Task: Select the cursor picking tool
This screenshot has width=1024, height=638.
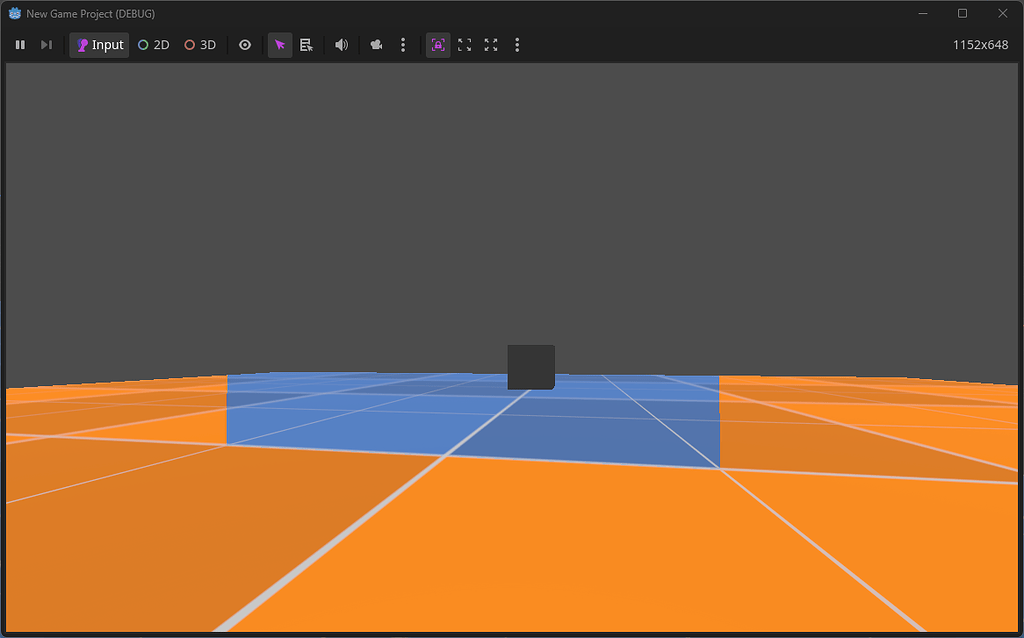Action: click(279, 44)
